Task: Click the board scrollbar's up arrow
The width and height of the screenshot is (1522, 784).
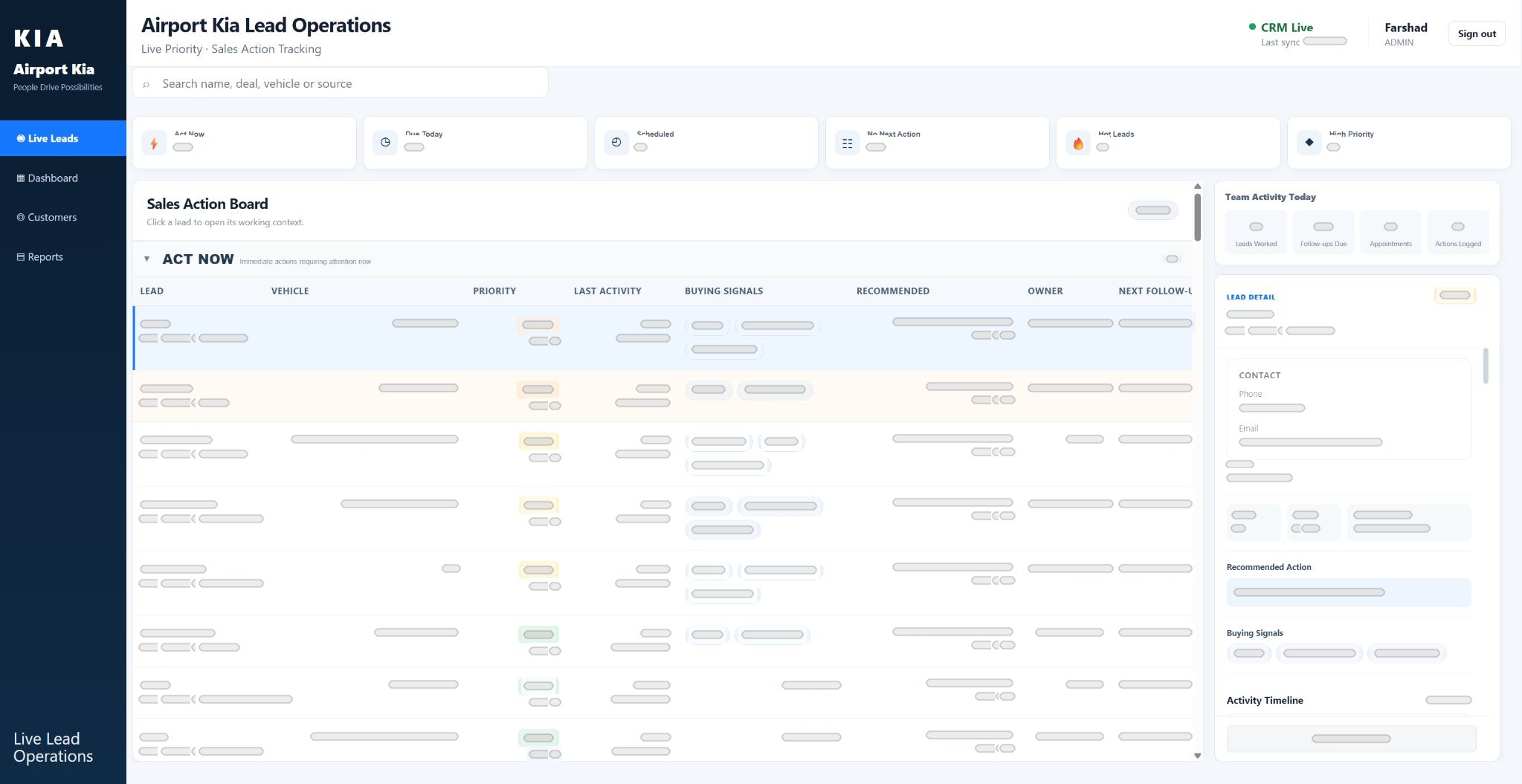Action: pyautogui.click(x=1197, y=186)
